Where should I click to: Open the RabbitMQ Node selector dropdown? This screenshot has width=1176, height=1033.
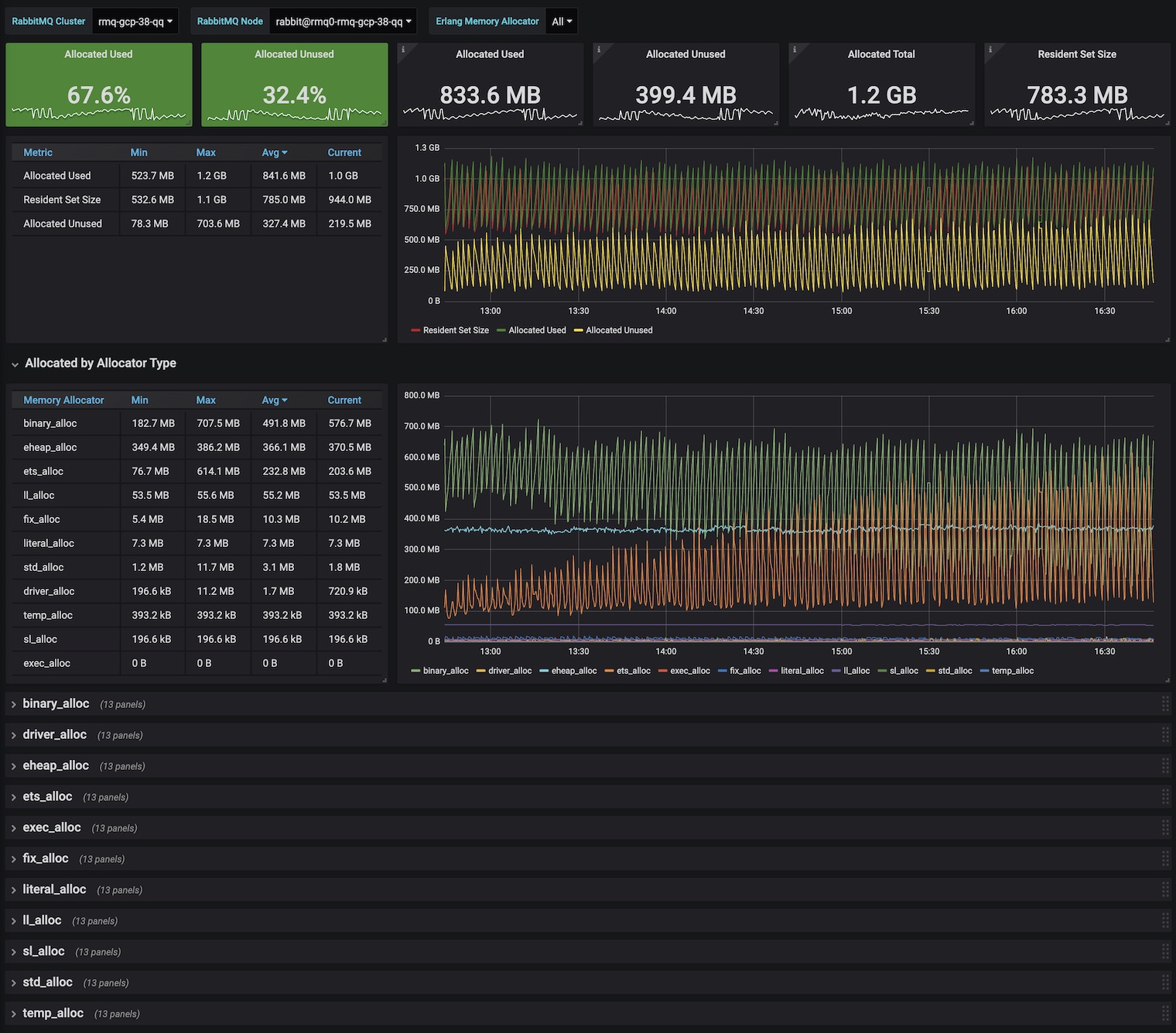pyautogui.click(x=343, y=22)
